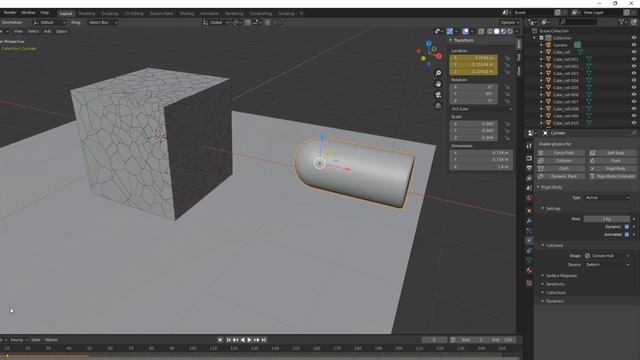Toggle lock on Scale X
640x360 pixels.
point(507,124)
